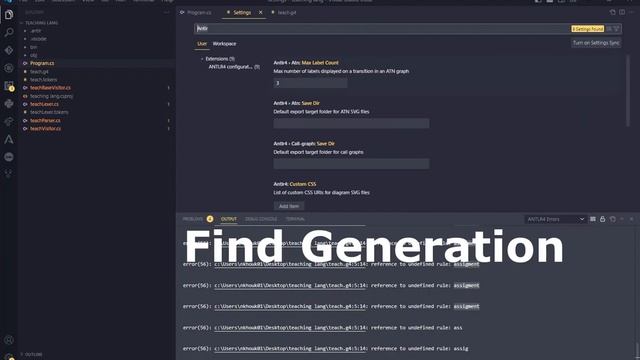Expand the .antlr folder
The width and height of the screenshot is (640, 360).
pos(36,31)
